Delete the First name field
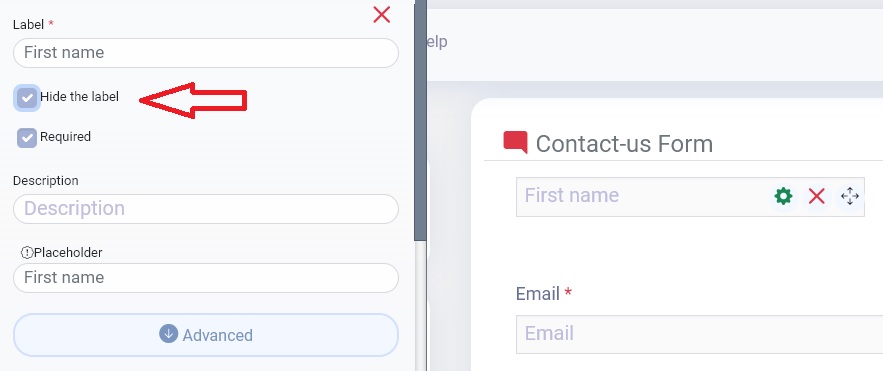This screenshot has height=371, width=883. (x=817, y=196)
